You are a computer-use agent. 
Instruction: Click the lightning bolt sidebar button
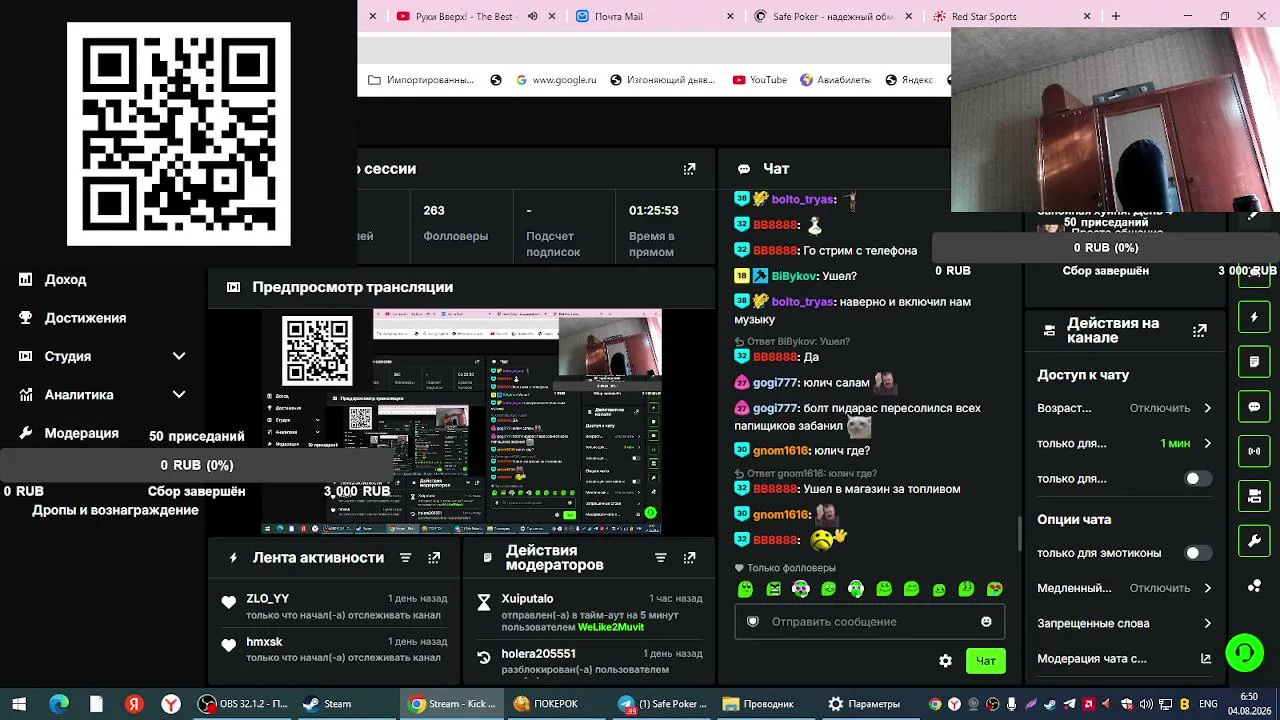[x=1254, y=318]
